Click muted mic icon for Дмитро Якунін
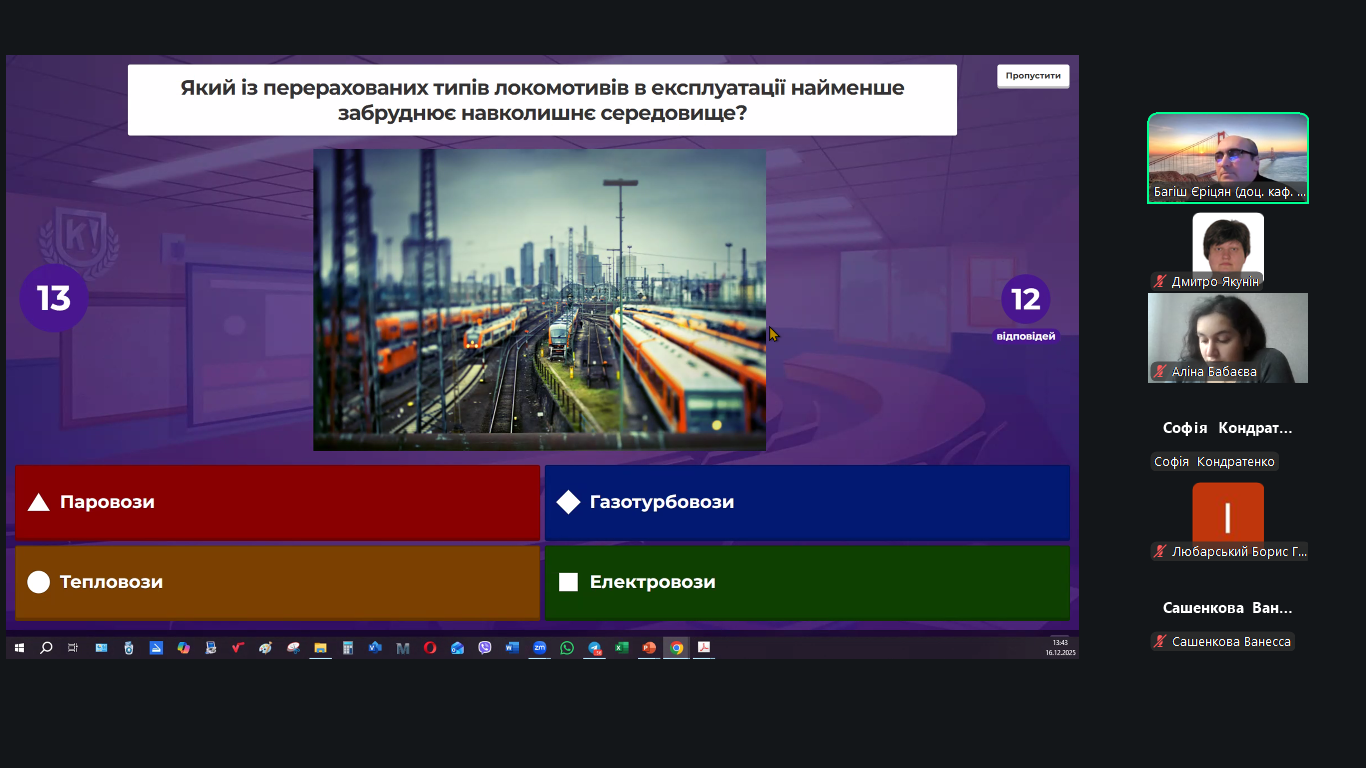 tap(1160, 282)
